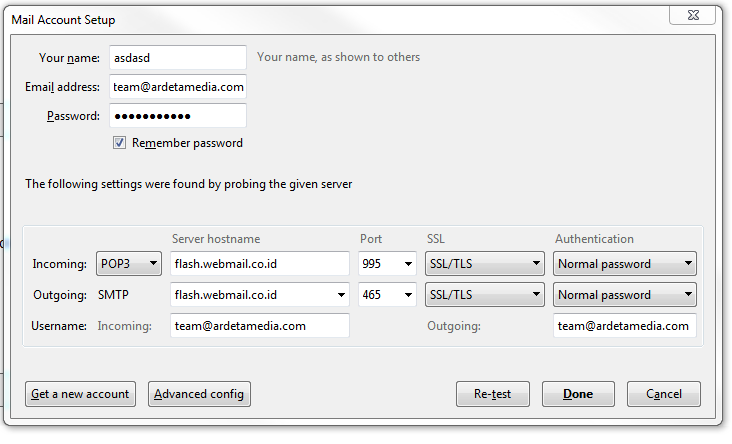The image size is (732, 444).
Task: Confirm setup with the Done button
Action: 578,394
